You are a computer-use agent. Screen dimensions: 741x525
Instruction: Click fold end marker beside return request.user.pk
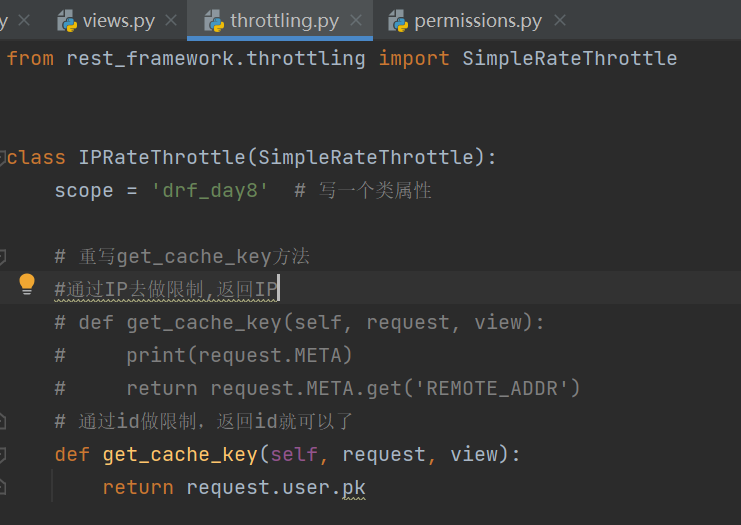point(3,488)
